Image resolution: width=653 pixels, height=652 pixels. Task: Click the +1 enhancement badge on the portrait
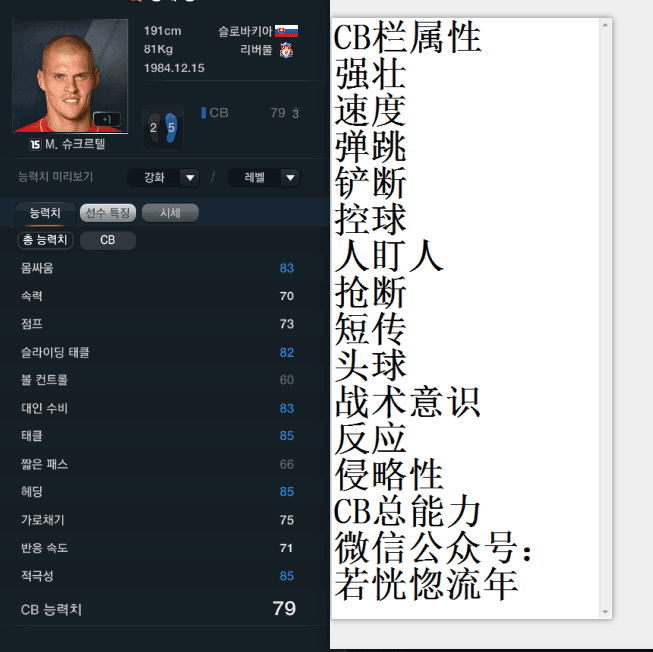click(x=107, y=119)
